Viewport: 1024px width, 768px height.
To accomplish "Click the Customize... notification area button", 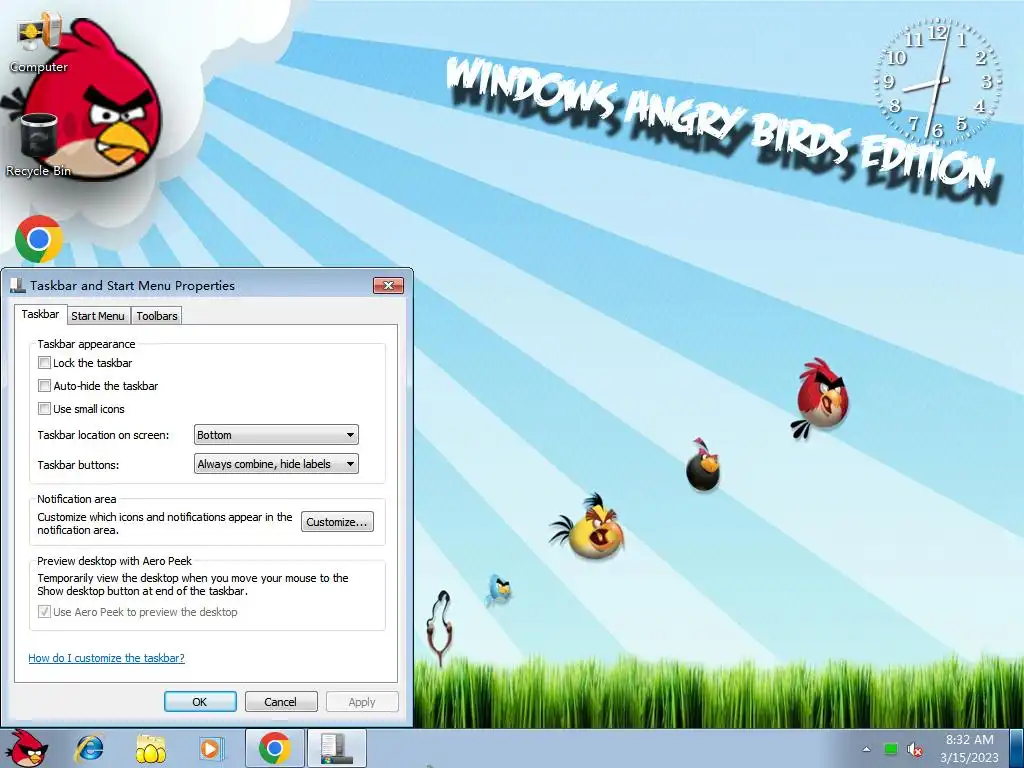I will point(337,522).
